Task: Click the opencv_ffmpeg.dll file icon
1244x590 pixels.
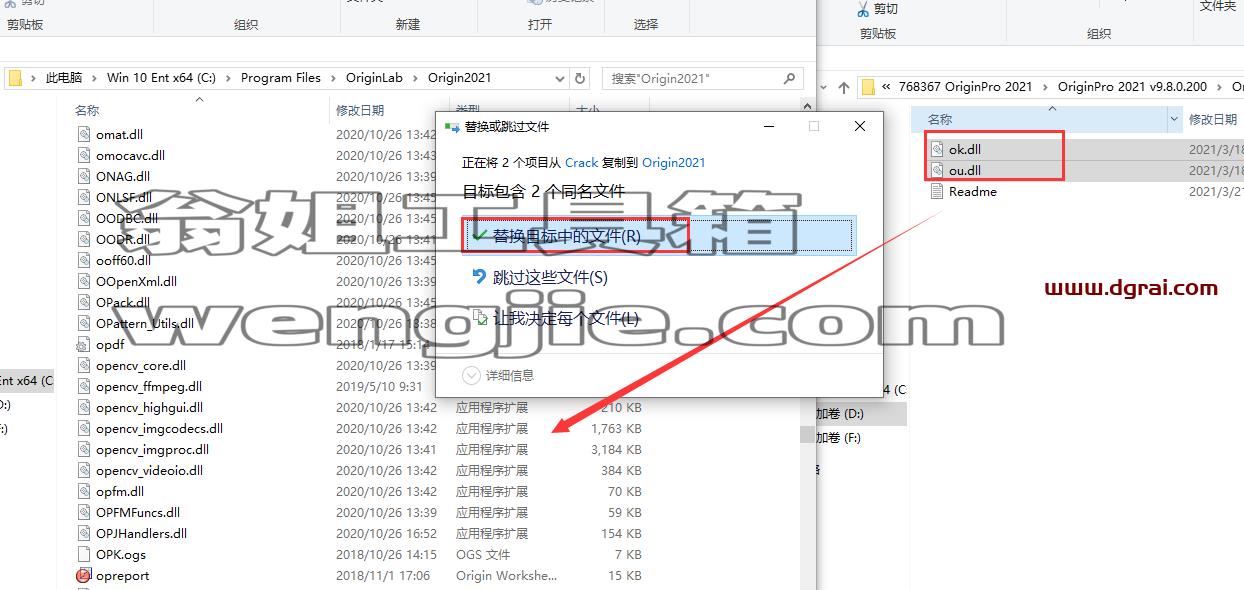Action: (85, 386)
